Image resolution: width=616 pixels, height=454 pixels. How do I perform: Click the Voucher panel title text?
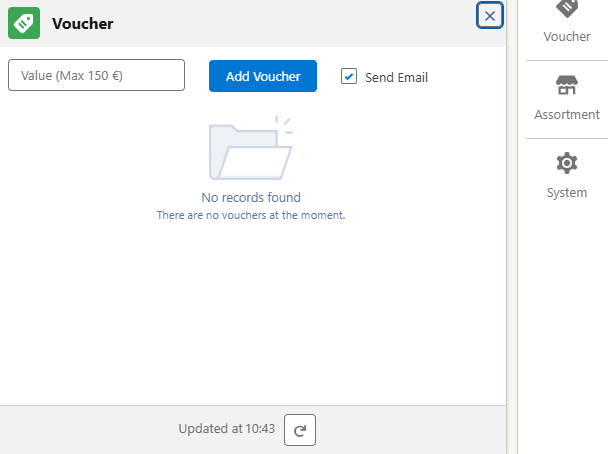pyautogui.click(x=82, y=24)
